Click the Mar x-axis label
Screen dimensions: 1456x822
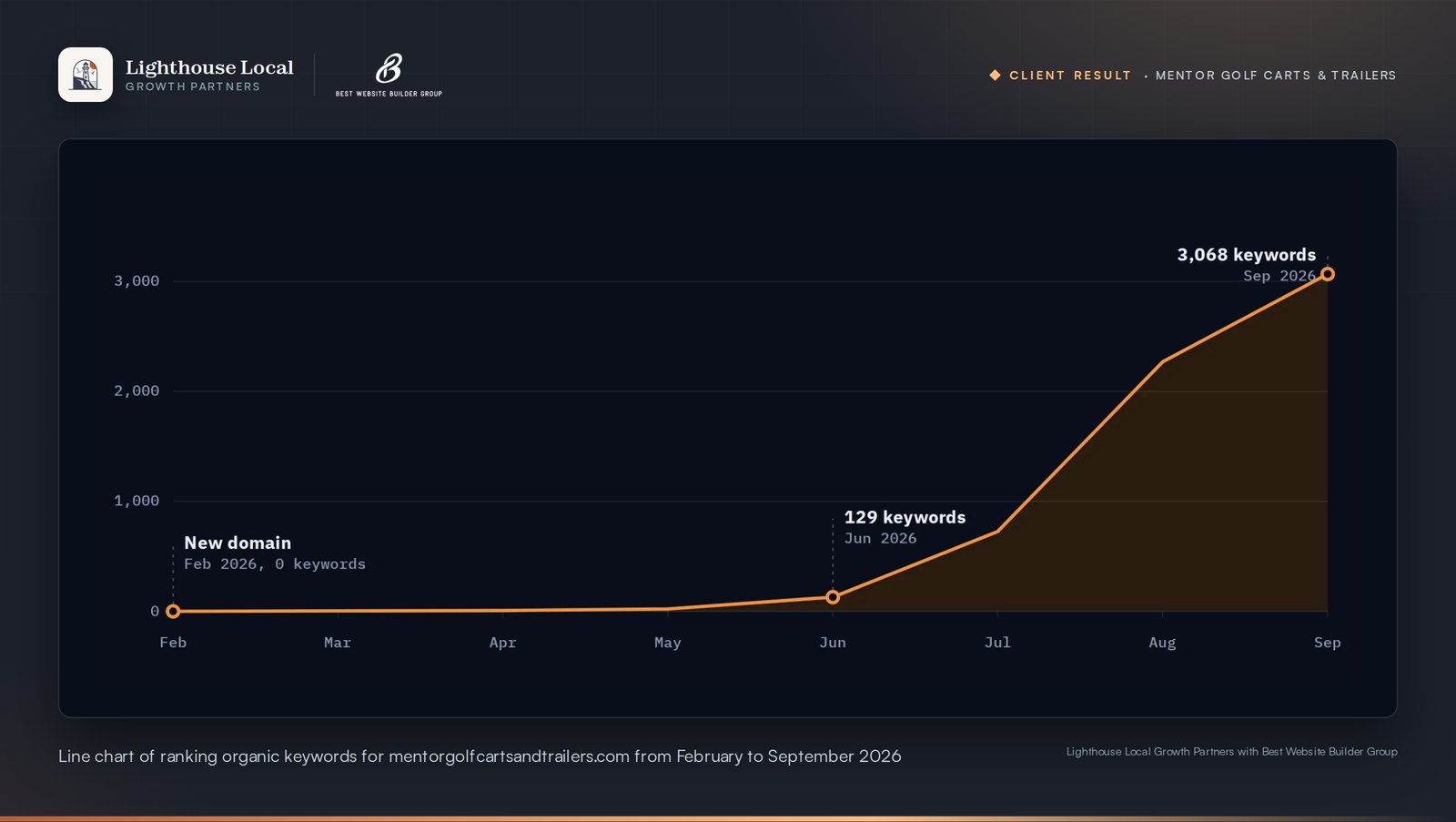pyautogui.click(x=338, y=643)
